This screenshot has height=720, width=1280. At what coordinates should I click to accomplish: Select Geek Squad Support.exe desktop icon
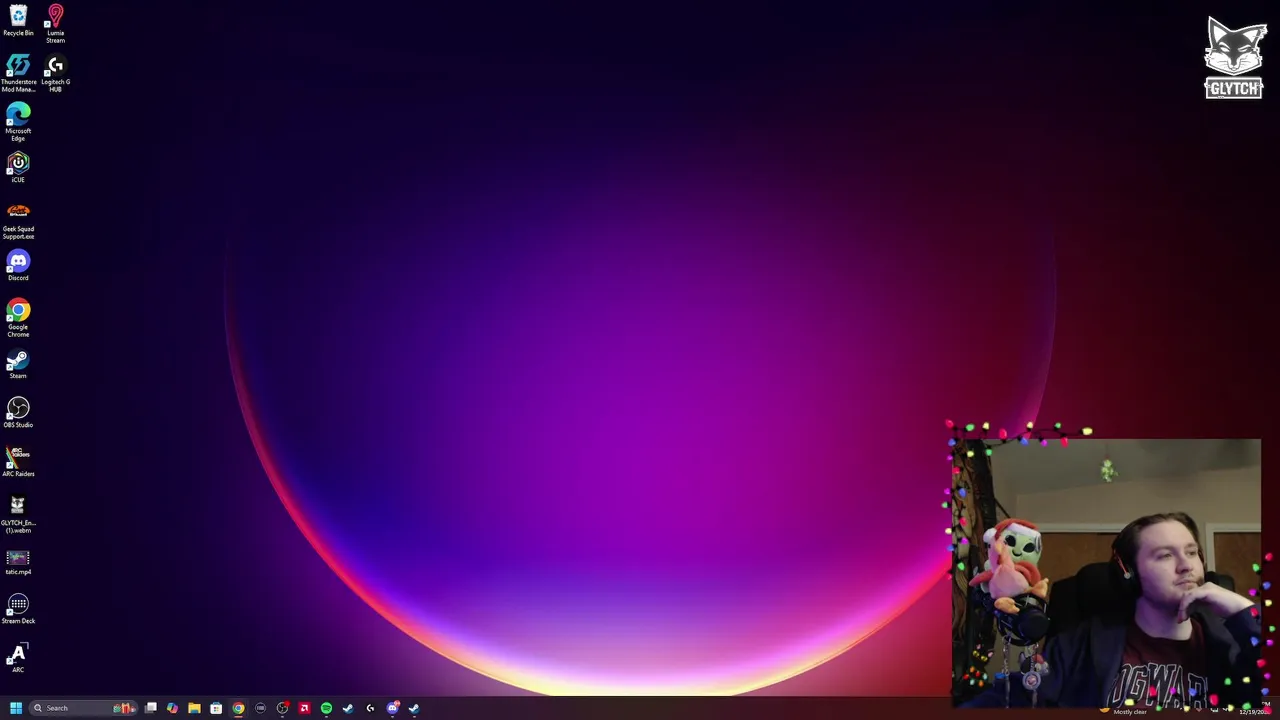point(18,220)
